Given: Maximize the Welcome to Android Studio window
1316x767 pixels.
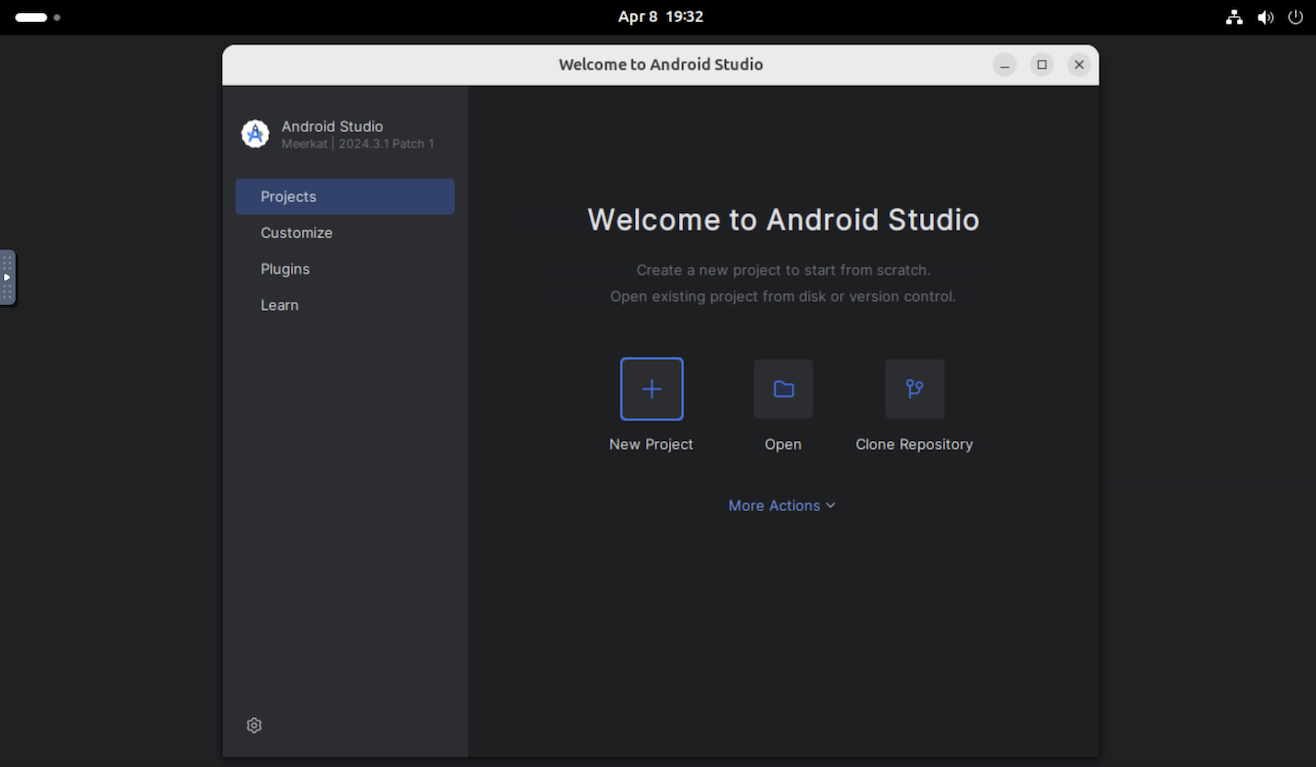Looking at the screenshot, I should 1042,65.
